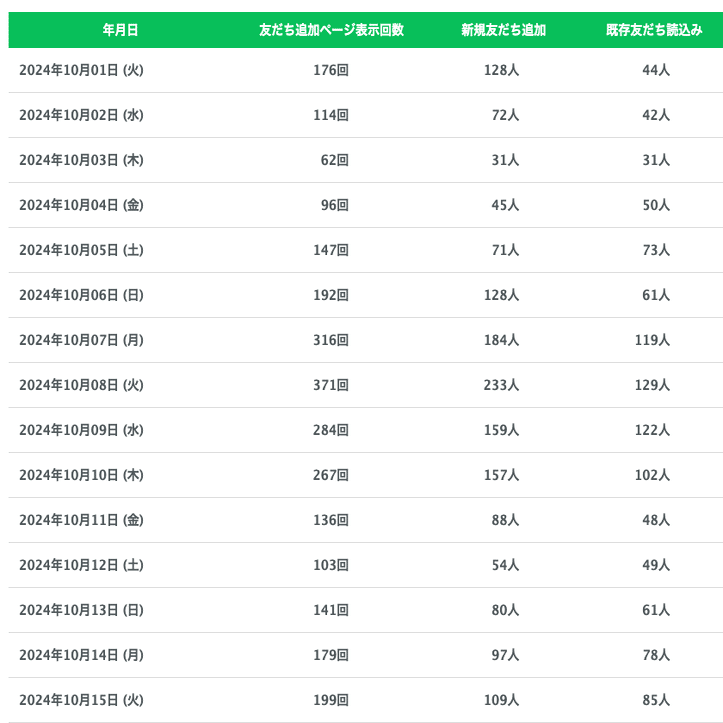This screenshot has height=723, width=723.
Task: Select the 54人 new friends value
Action: pyautogui.click(x=504, y=565)
